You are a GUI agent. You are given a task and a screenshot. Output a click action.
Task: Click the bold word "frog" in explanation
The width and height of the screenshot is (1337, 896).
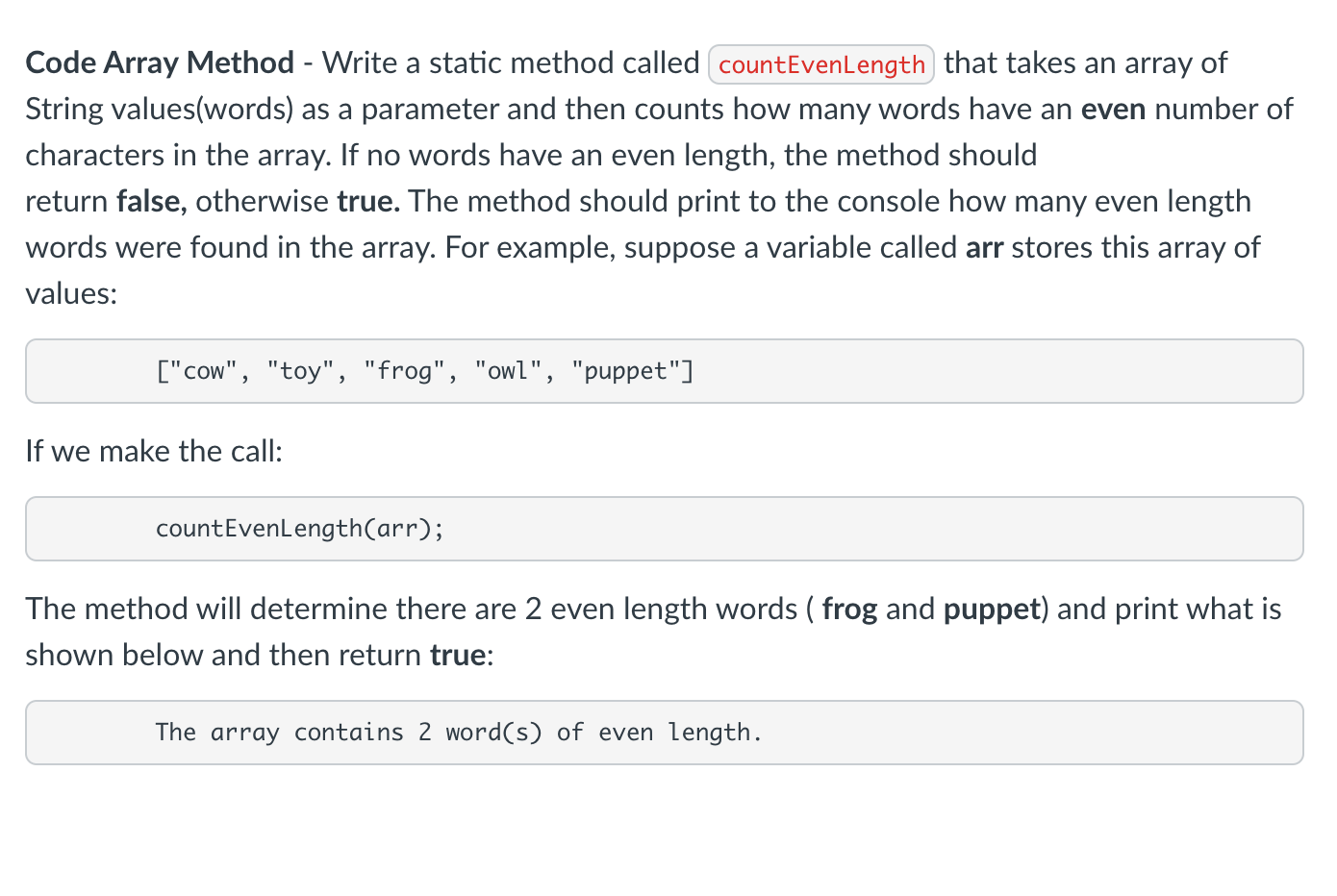pos(849,610)
